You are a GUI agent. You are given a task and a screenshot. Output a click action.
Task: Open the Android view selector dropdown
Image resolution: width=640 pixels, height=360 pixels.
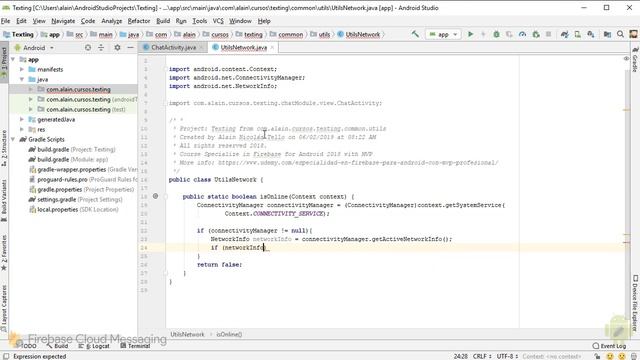pos(34,48)
